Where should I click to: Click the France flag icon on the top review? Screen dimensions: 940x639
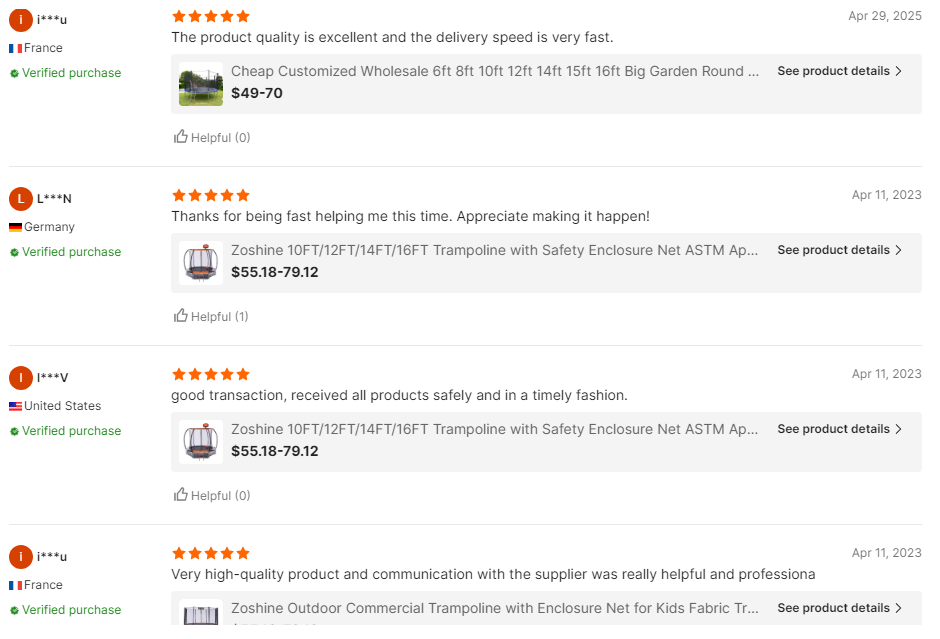[15, 47]
